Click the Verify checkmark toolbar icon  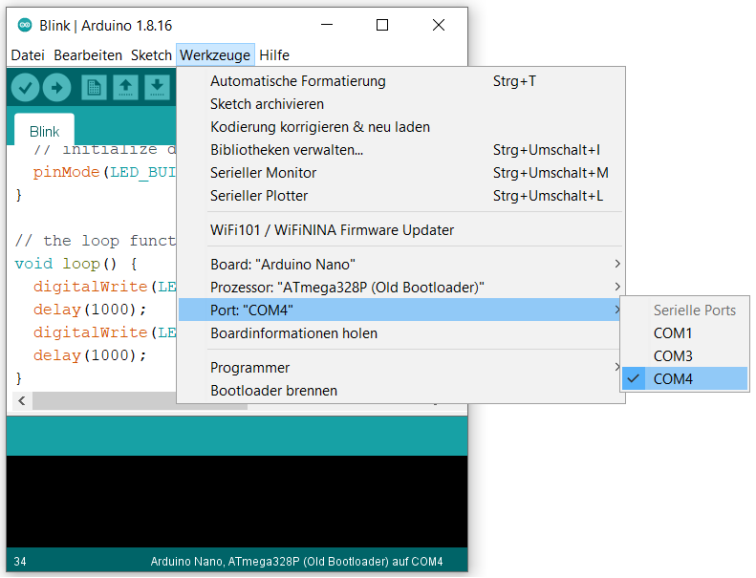coord(25,88)
